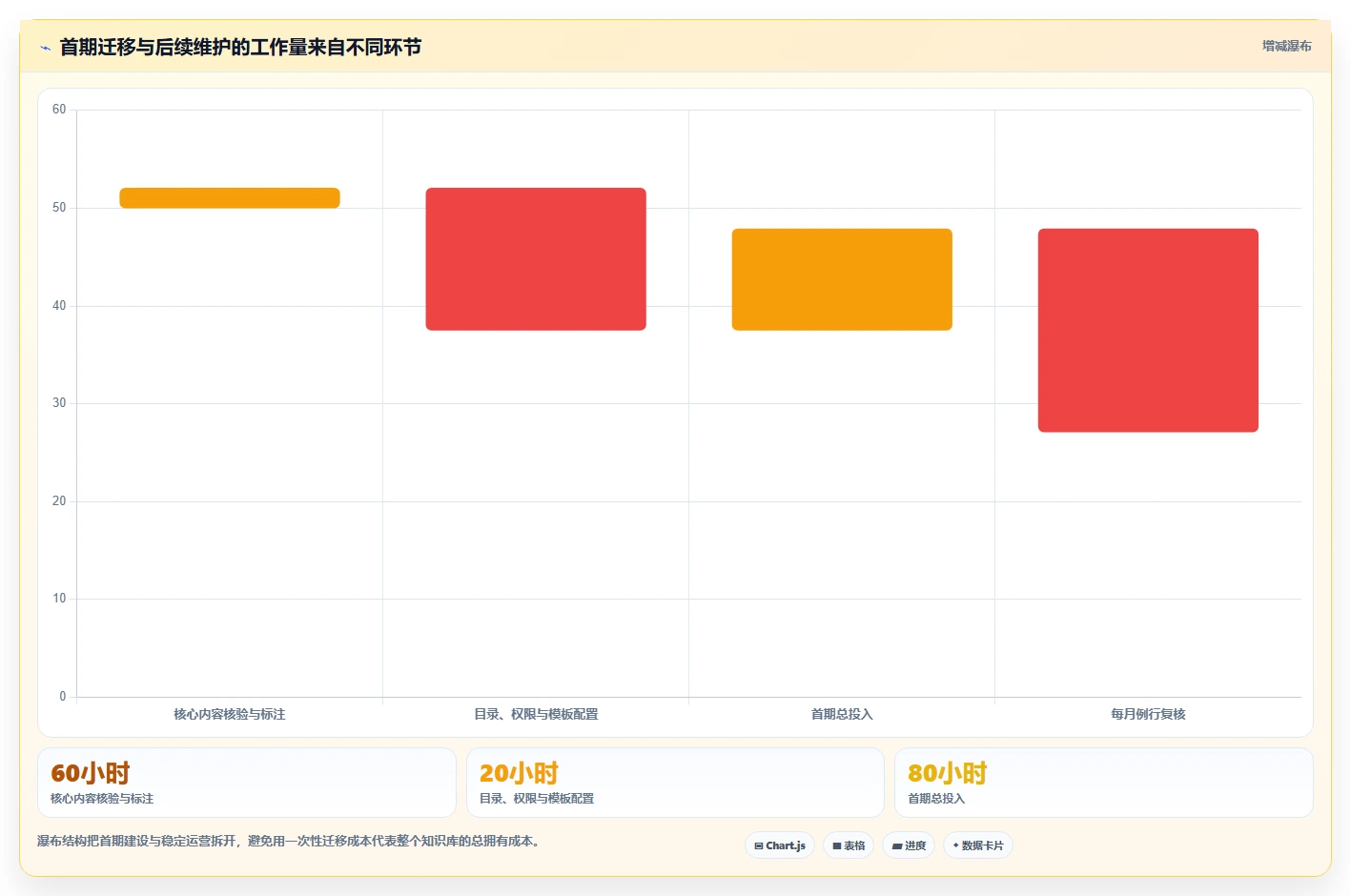The width and height of the screenshot is (1351, 896).
Task: Open the 80小时 data card
Action: coord(1104,783)
